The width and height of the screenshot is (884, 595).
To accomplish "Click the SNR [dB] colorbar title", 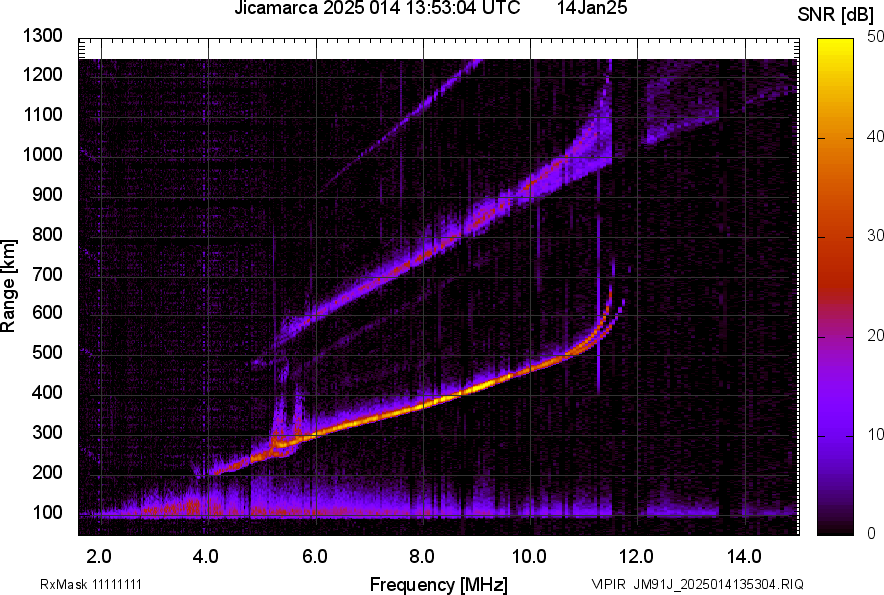I will click(x=836, y=15).
